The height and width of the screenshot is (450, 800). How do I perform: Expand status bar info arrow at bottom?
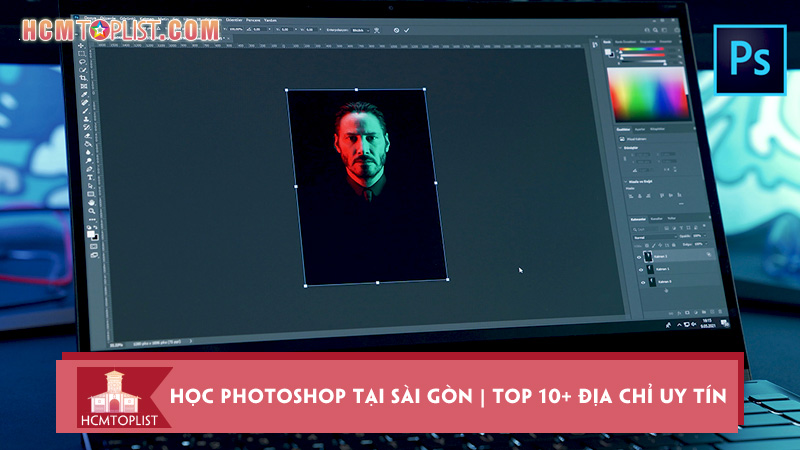click(x=191, y=341)
